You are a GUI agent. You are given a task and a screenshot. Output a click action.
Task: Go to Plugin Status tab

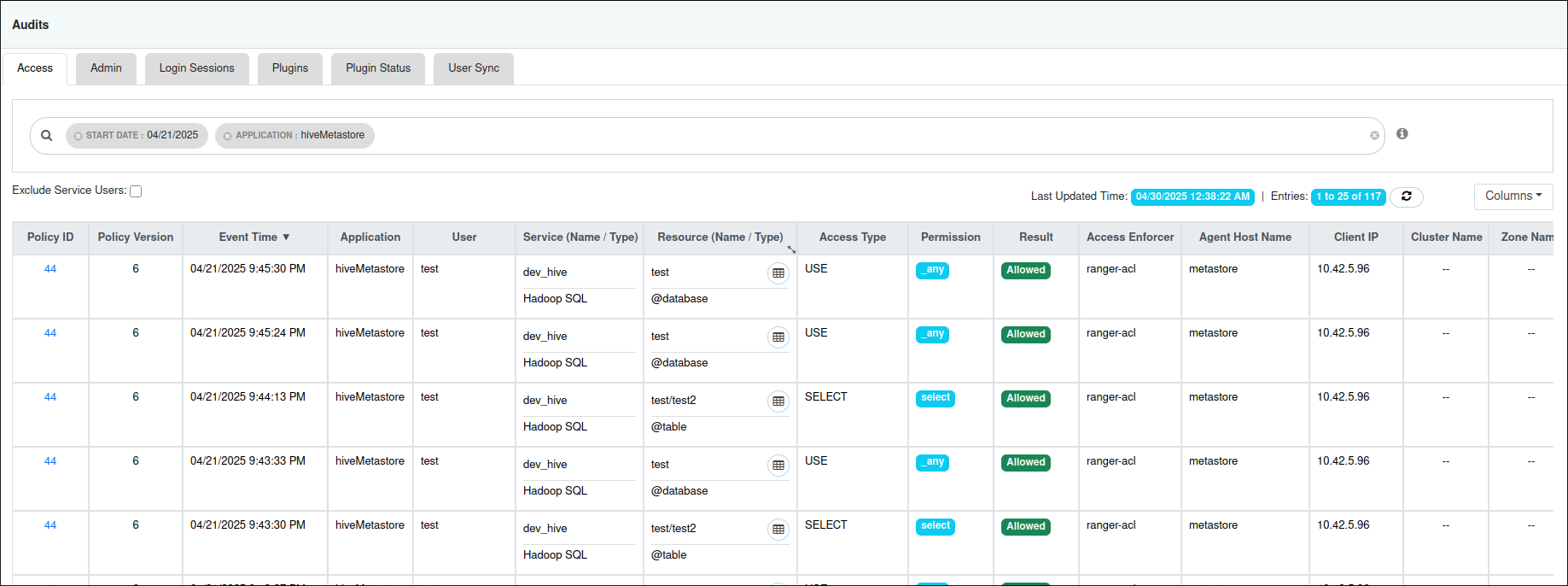point(378,68)
